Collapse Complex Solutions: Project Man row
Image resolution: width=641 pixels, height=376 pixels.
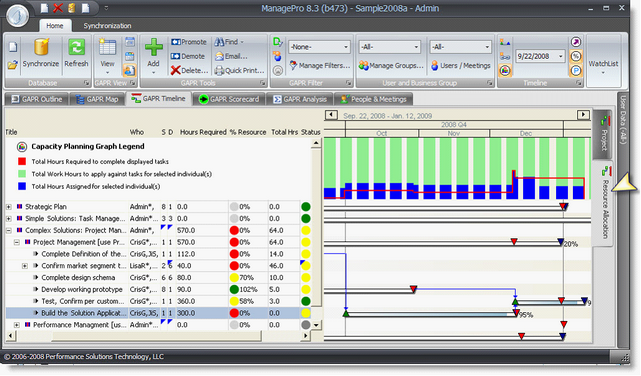(9, 231)
